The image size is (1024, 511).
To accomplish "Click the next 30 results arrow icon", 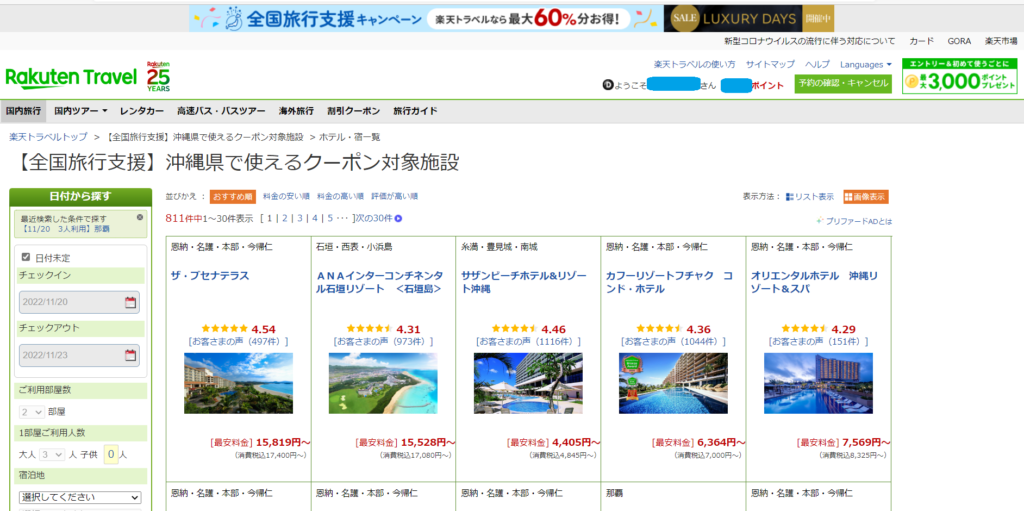I will [398, 218].
